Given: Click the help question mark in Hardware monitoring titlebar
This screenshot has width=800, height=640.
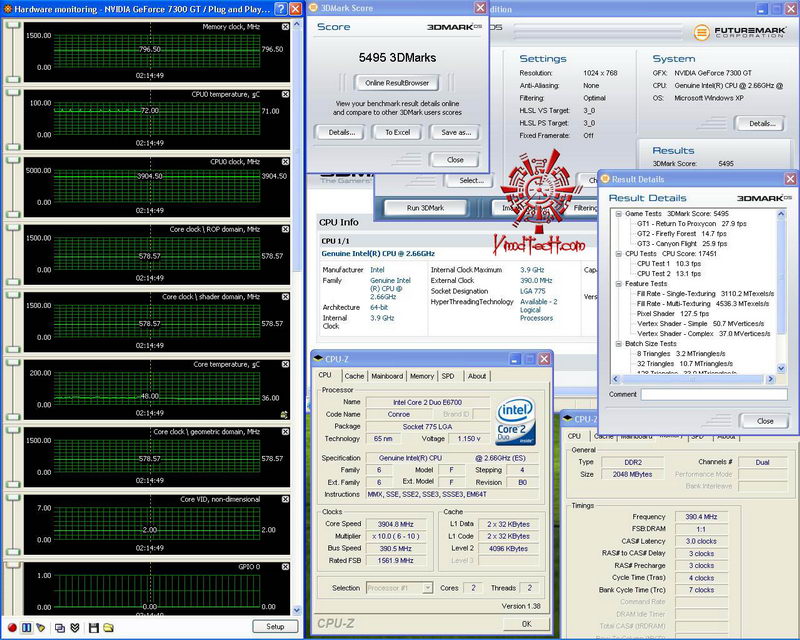Looking at the screenshot, I should point(281,9).
